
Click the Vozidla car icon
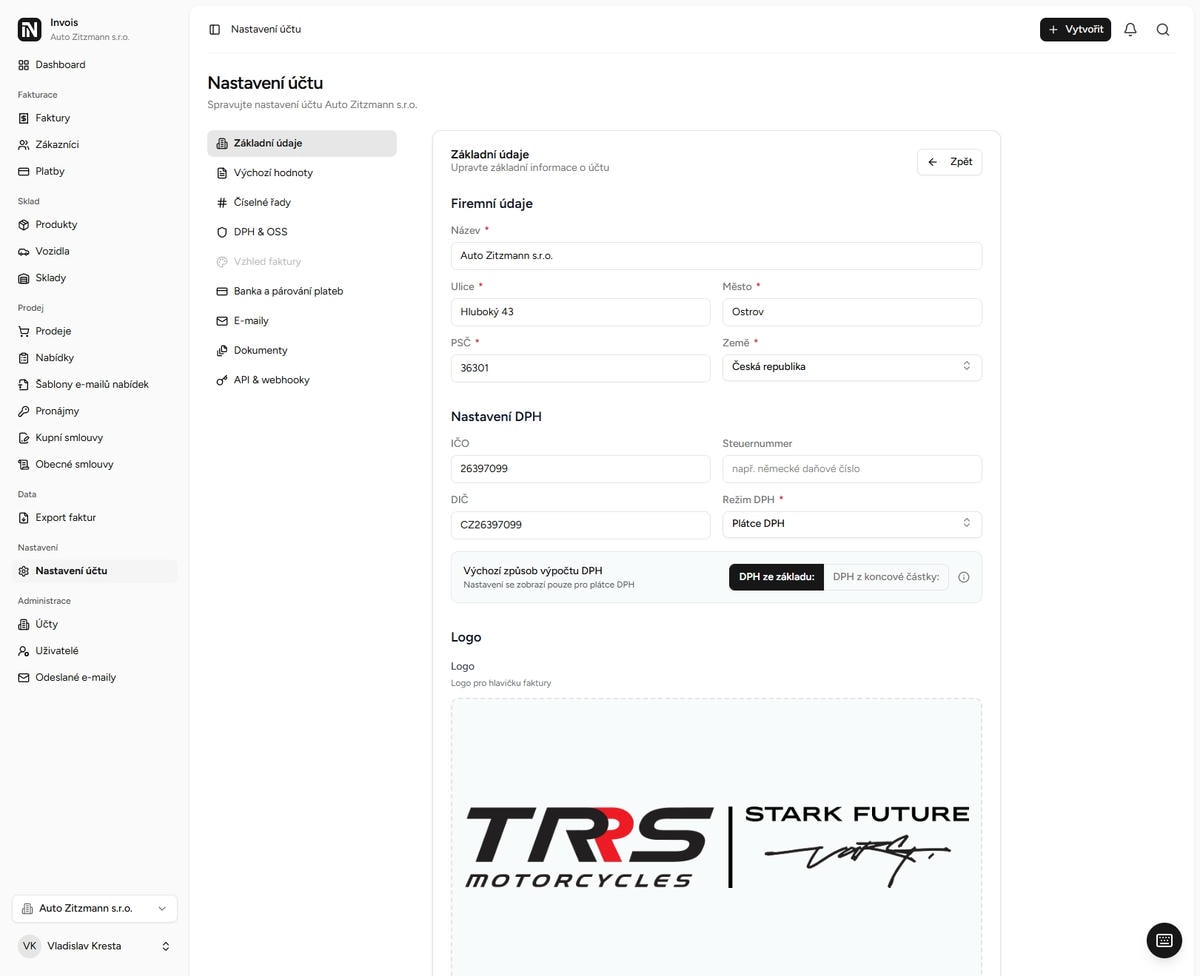pyautogui.click(x=24, y=251)
